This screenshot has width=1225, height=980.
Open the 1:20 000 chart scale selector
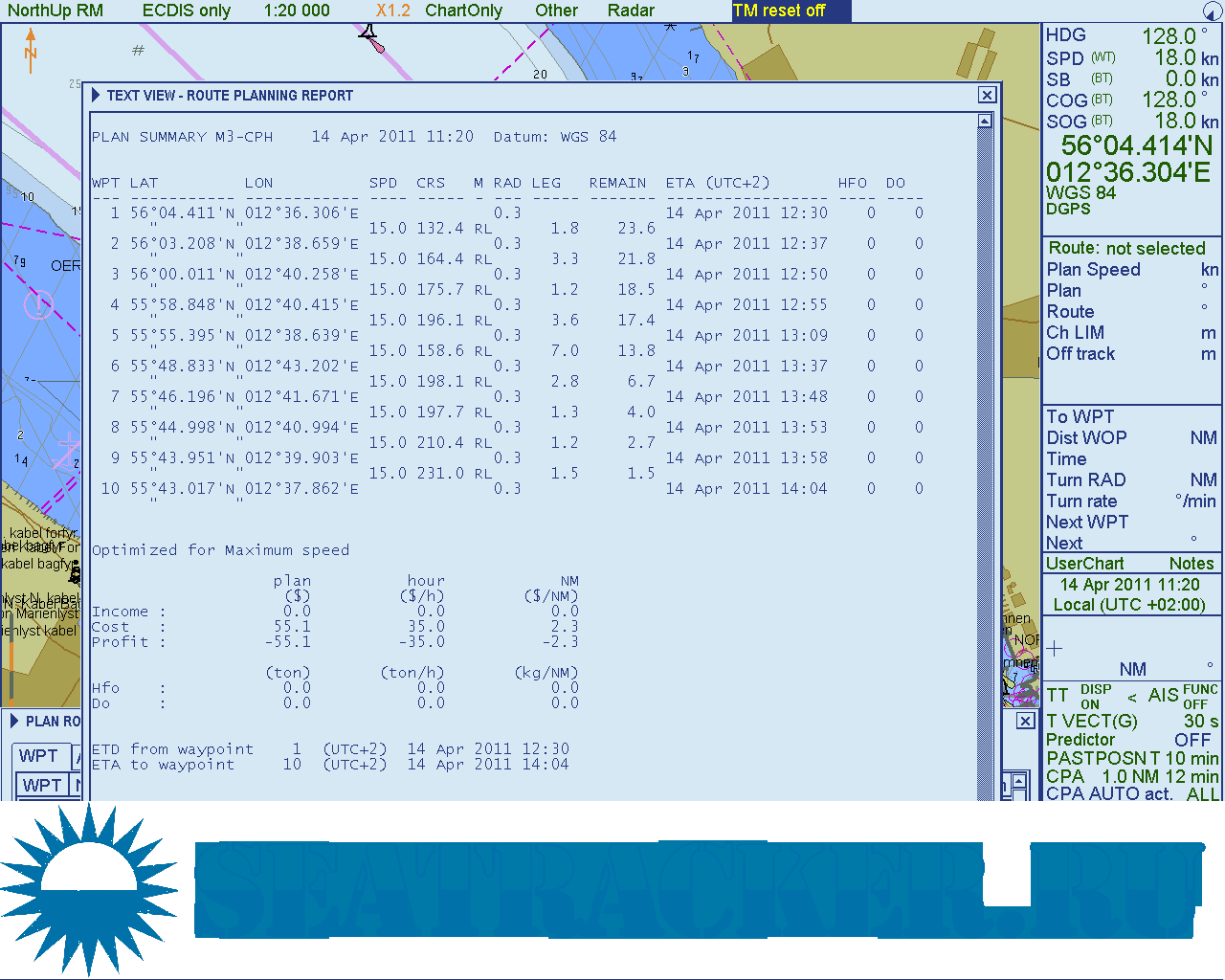(x=297, y=11)
